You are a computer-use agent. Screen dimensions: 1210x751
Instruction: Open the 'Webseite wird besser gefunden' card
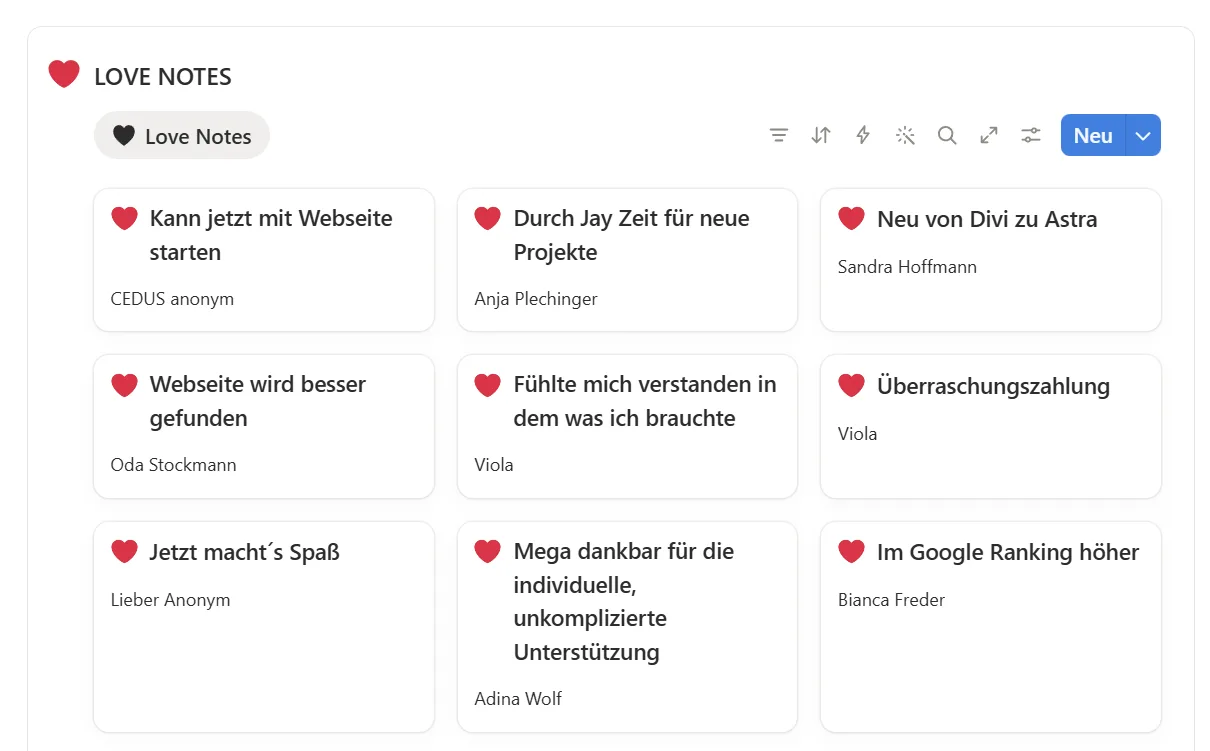tap(264, 427)
